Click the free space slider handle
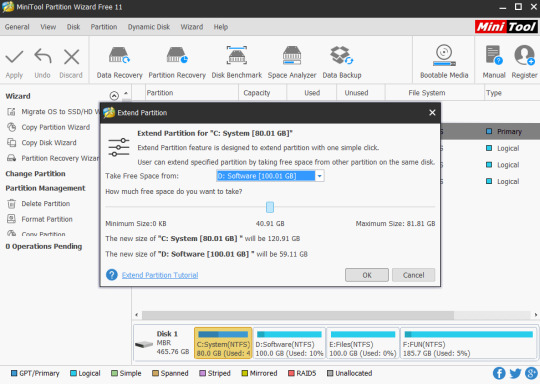The width and height of the screenshot is (540, 384). click(x=270, y=207)
